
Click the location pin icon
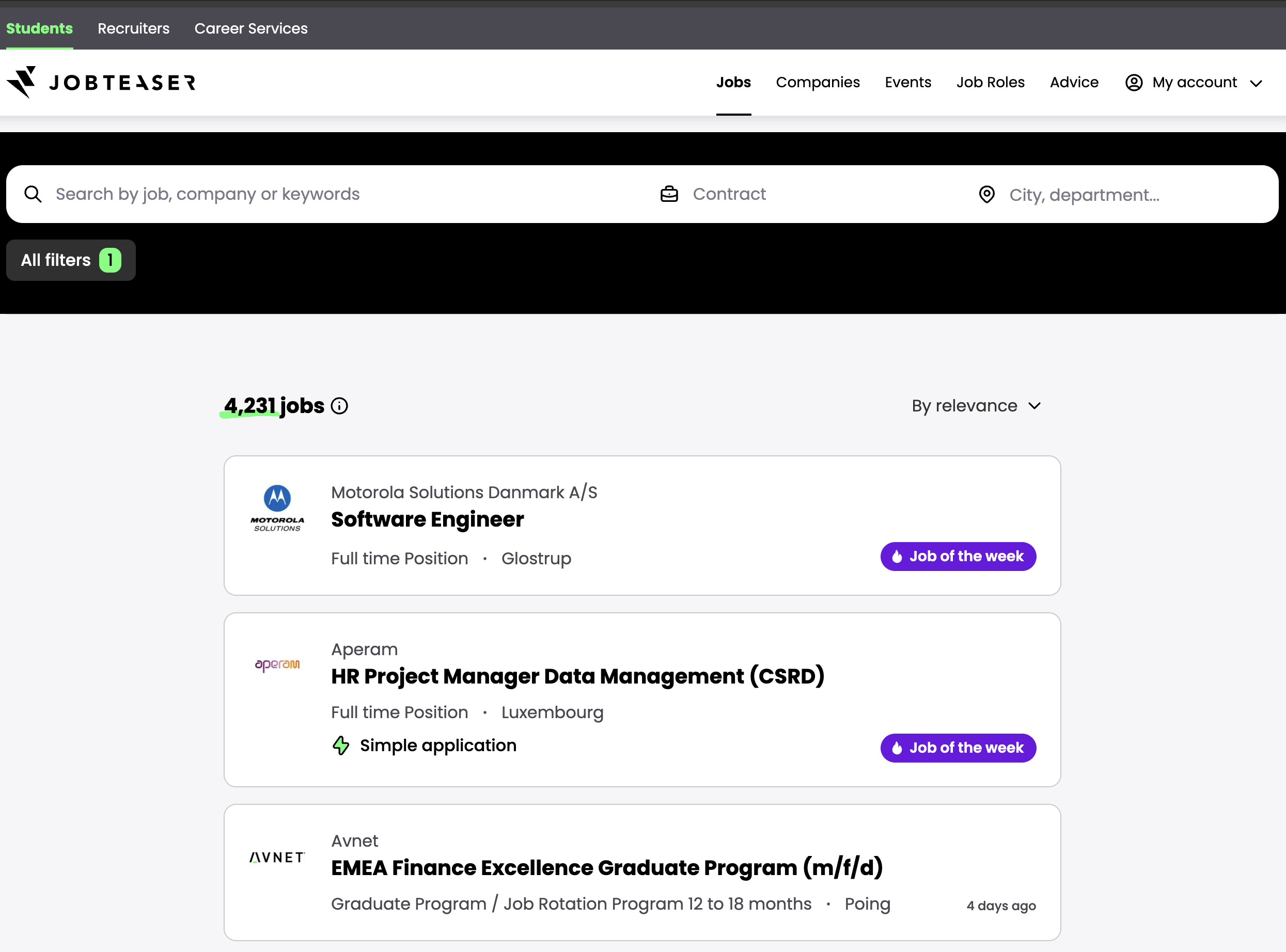point(987,194)
